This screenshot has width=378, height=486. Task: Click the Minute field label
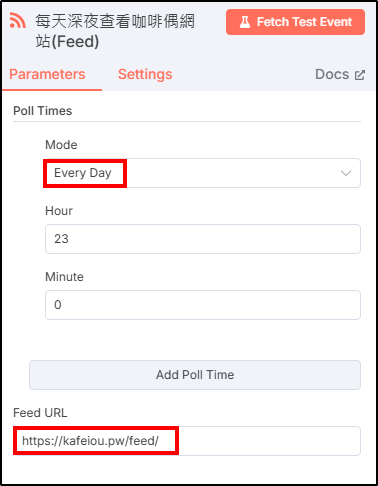point(64,277)
